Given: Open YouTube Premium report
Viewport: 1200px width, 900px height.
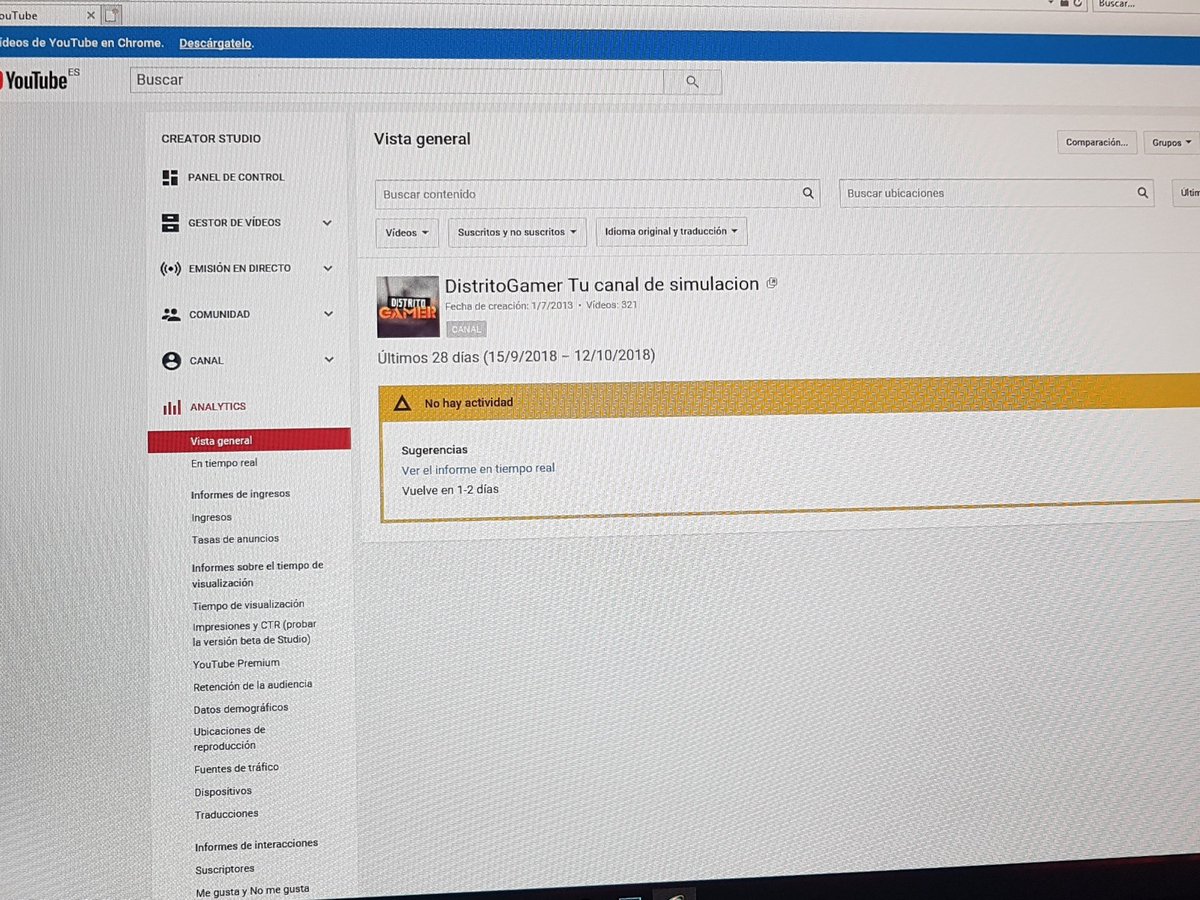Looking at the screenshot, I should (237, 663).
